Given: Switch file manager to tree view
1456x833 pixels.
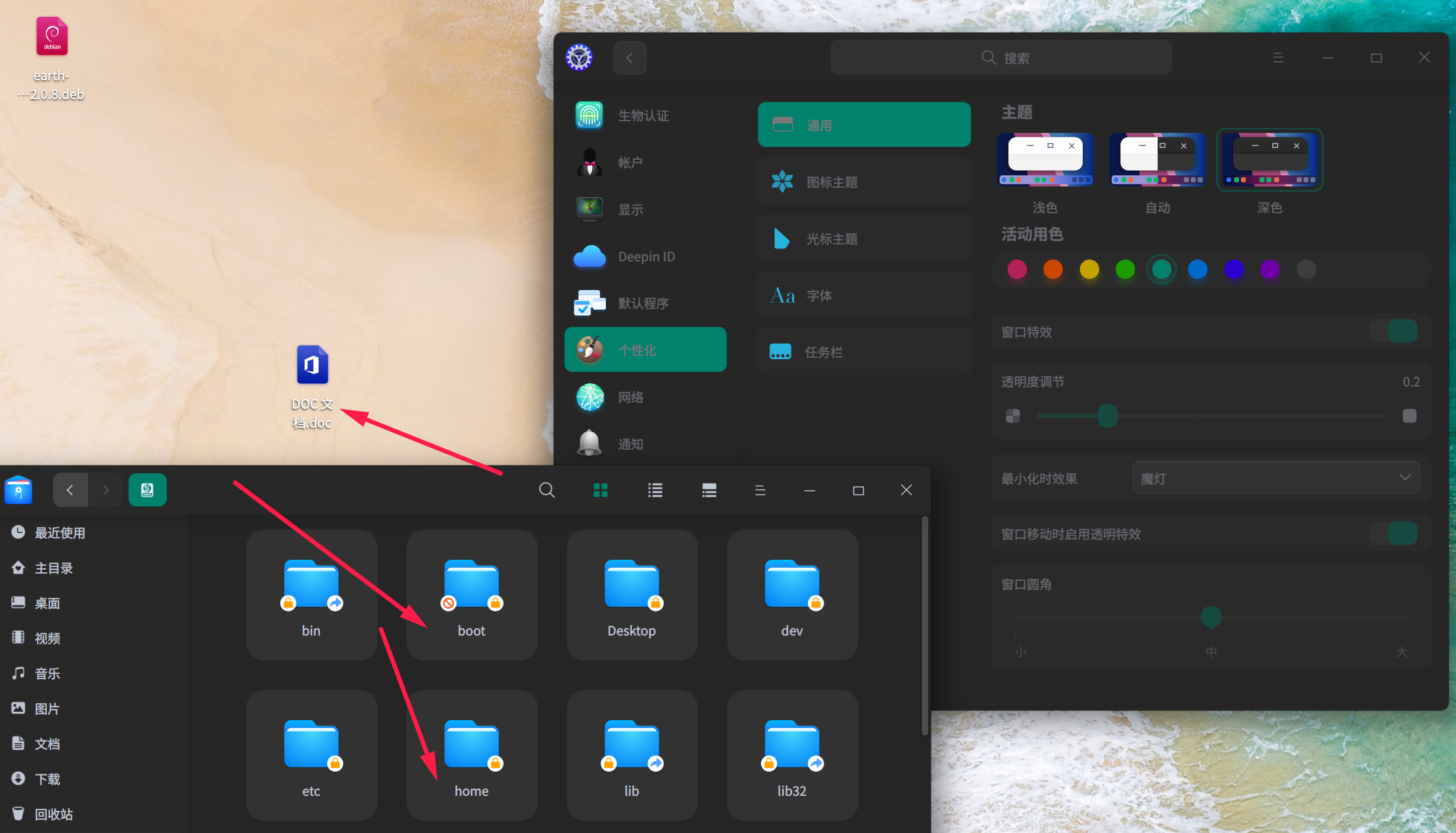Looking at the screenshot, I should click(709, 490).
